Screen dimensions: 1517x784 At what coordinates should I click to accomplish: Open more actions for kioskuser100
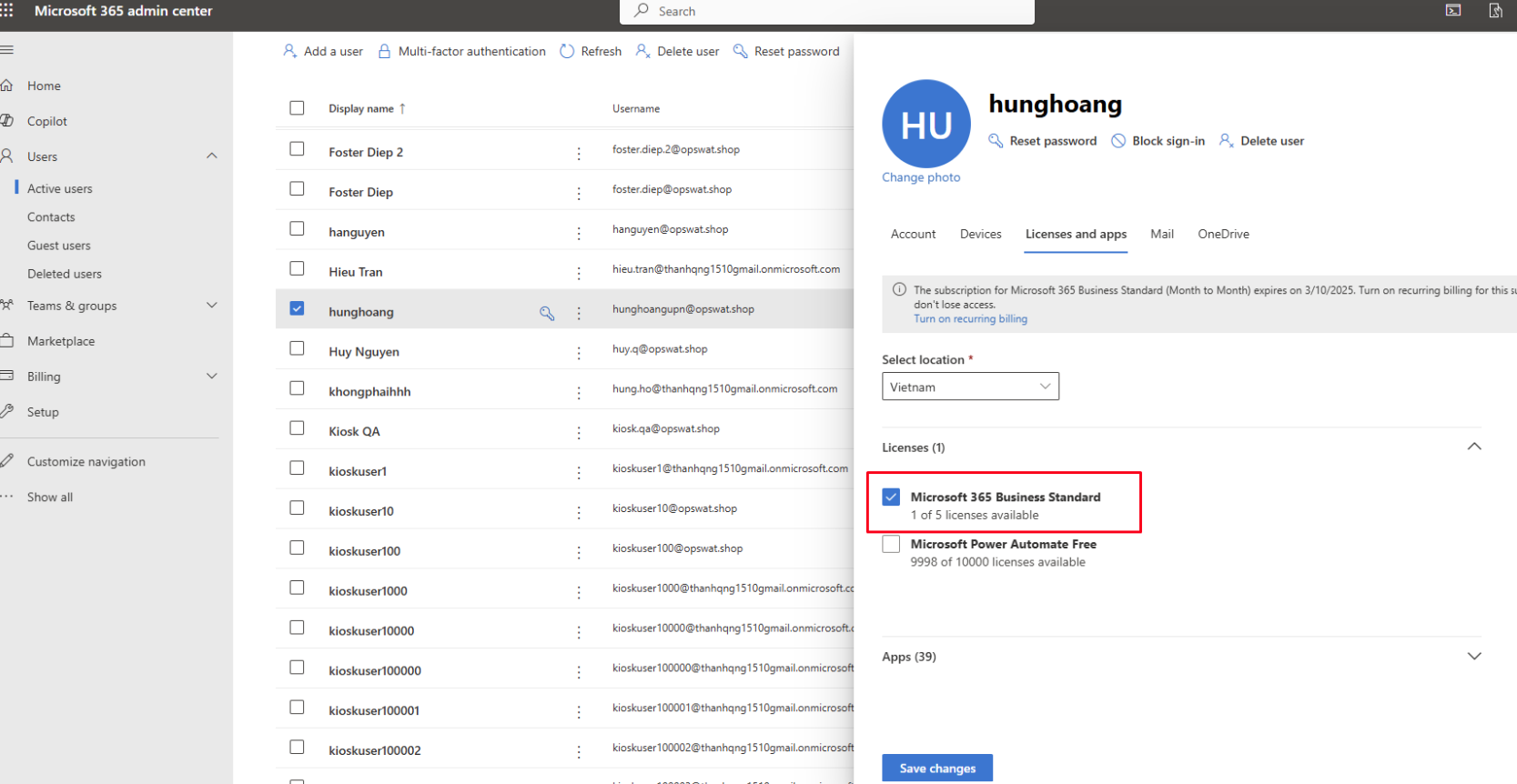tap(579, 553)
